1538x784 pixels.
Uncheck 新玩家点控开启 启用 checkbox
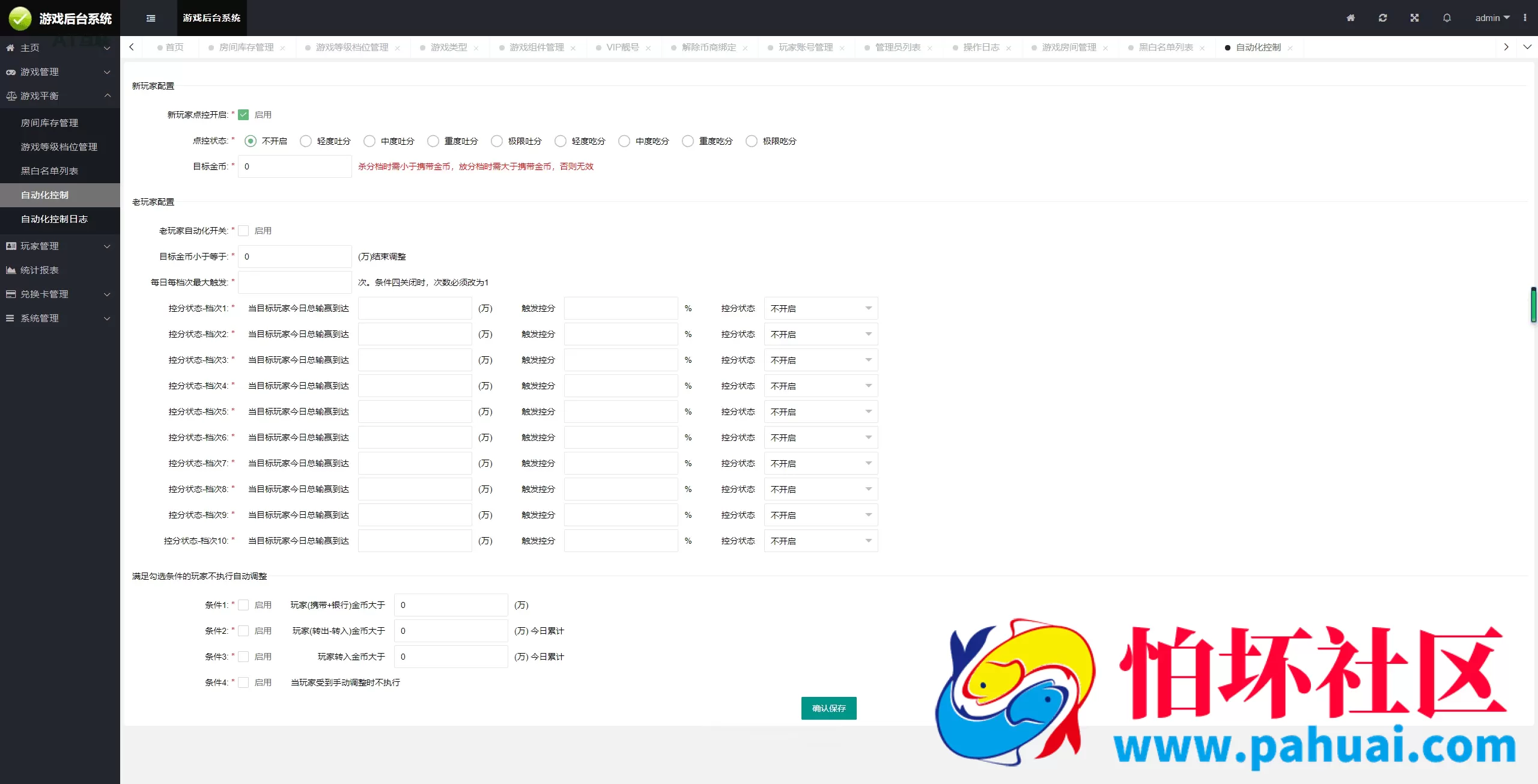tap(243, 115)
